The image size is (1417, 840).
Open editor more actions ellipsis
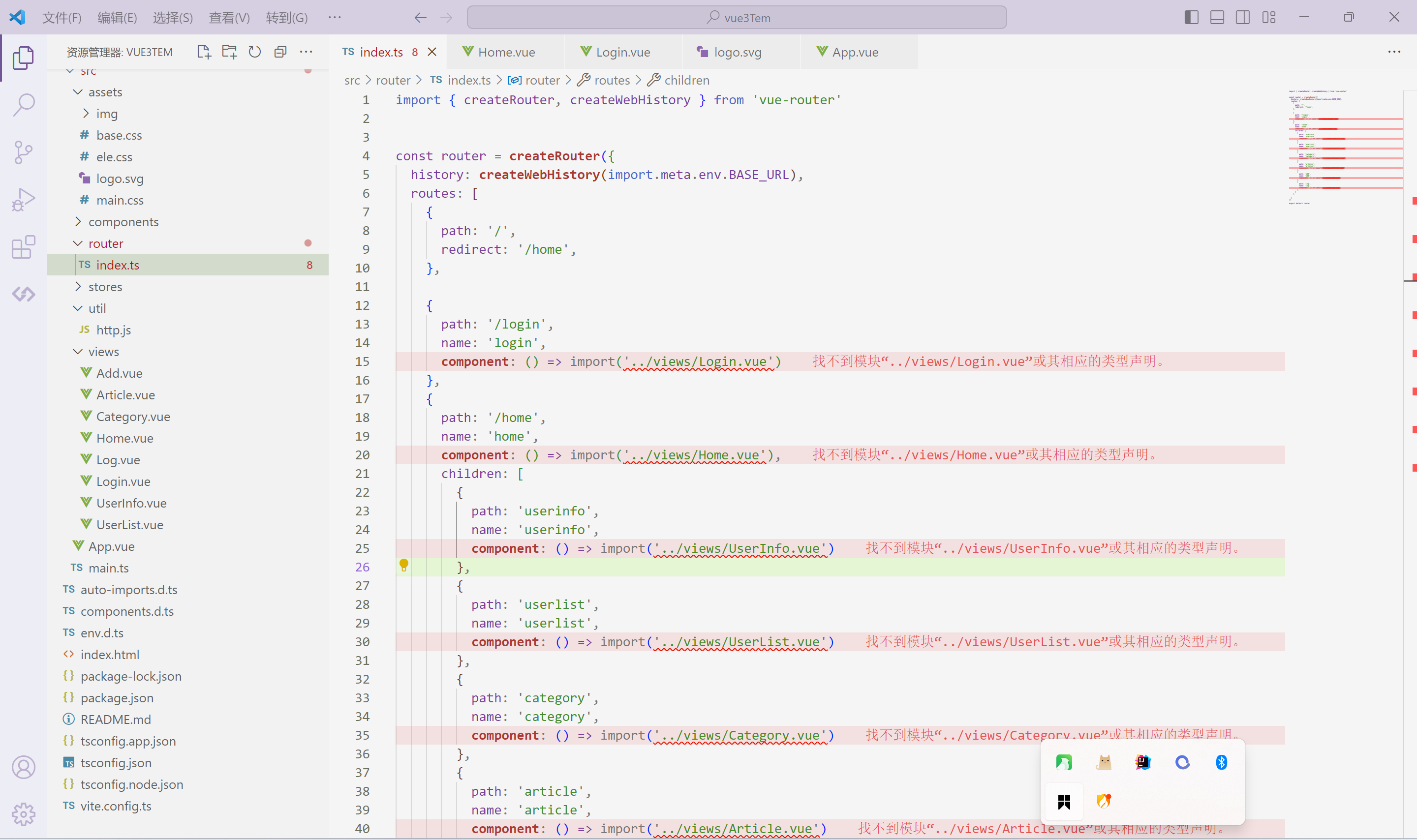(1394, 52)
